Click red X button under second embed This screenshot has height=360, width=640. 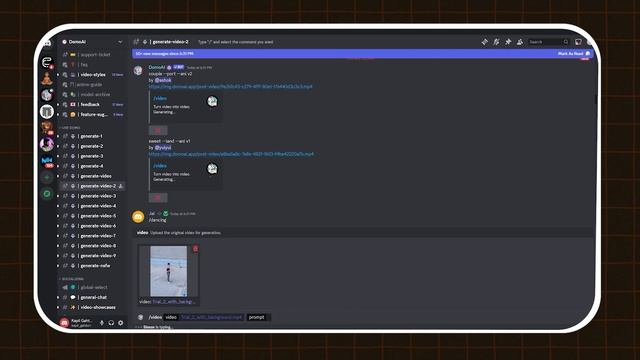[158, 198]
